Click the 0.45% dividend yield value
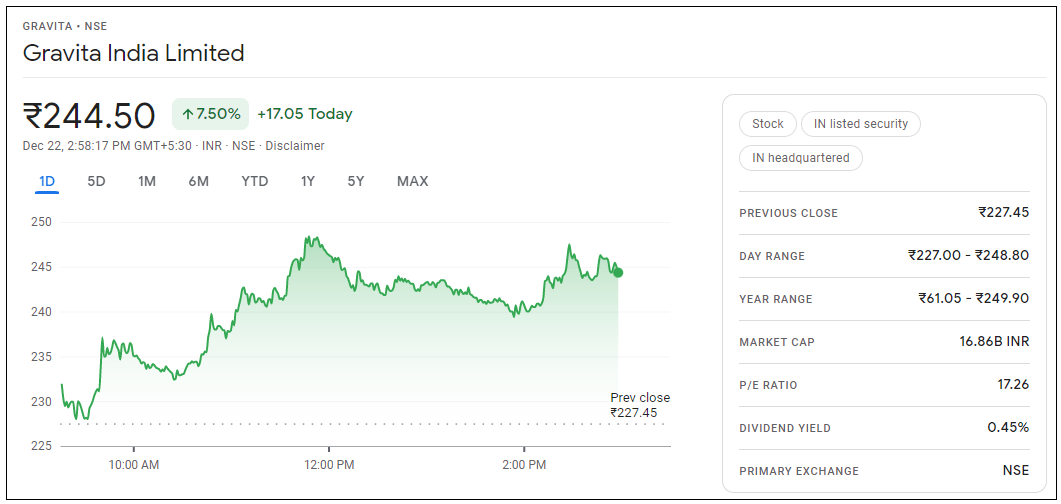Image resolution: width=1061 pixels, height=504 pixels. pos(1008,428)
